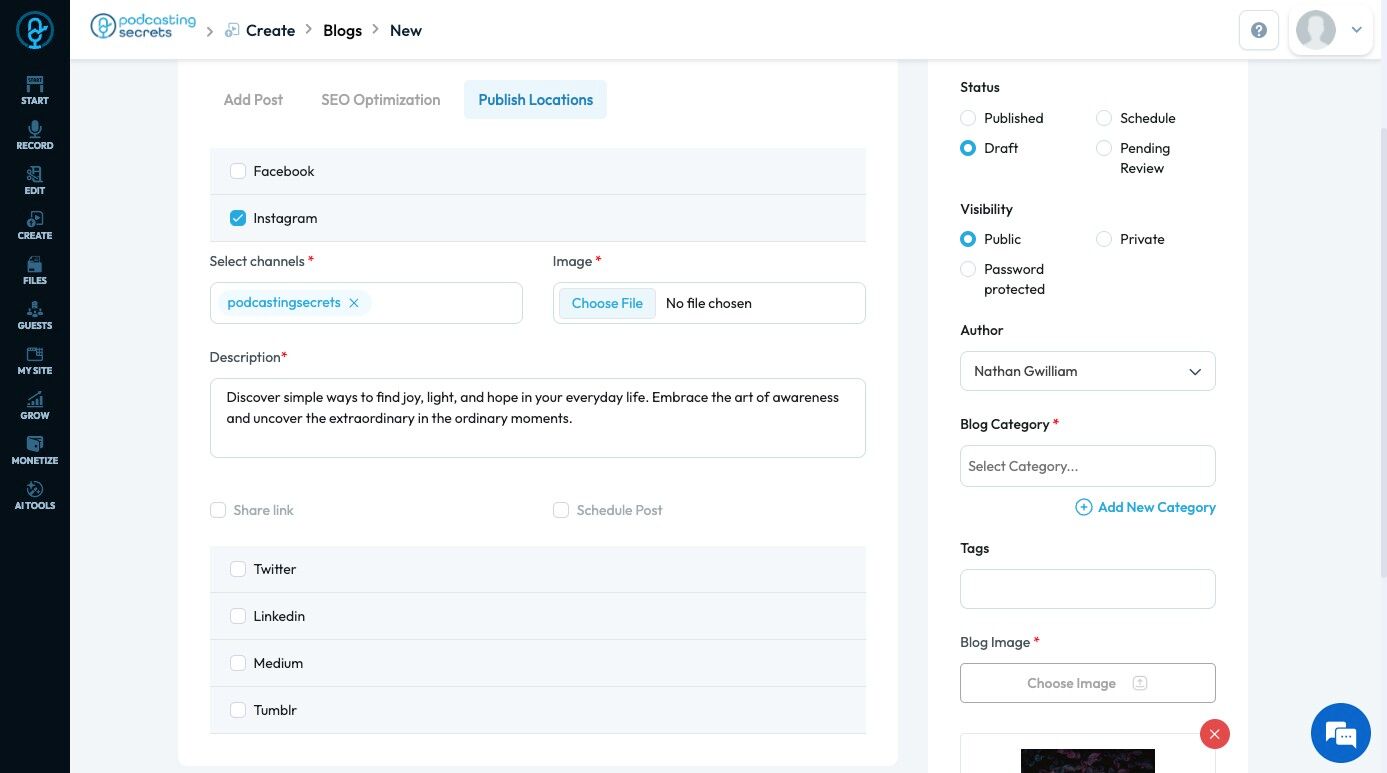Tick the Schedule Post checkbox
The width and height of the screenshot is (1387, 773).
pos(561,510)
